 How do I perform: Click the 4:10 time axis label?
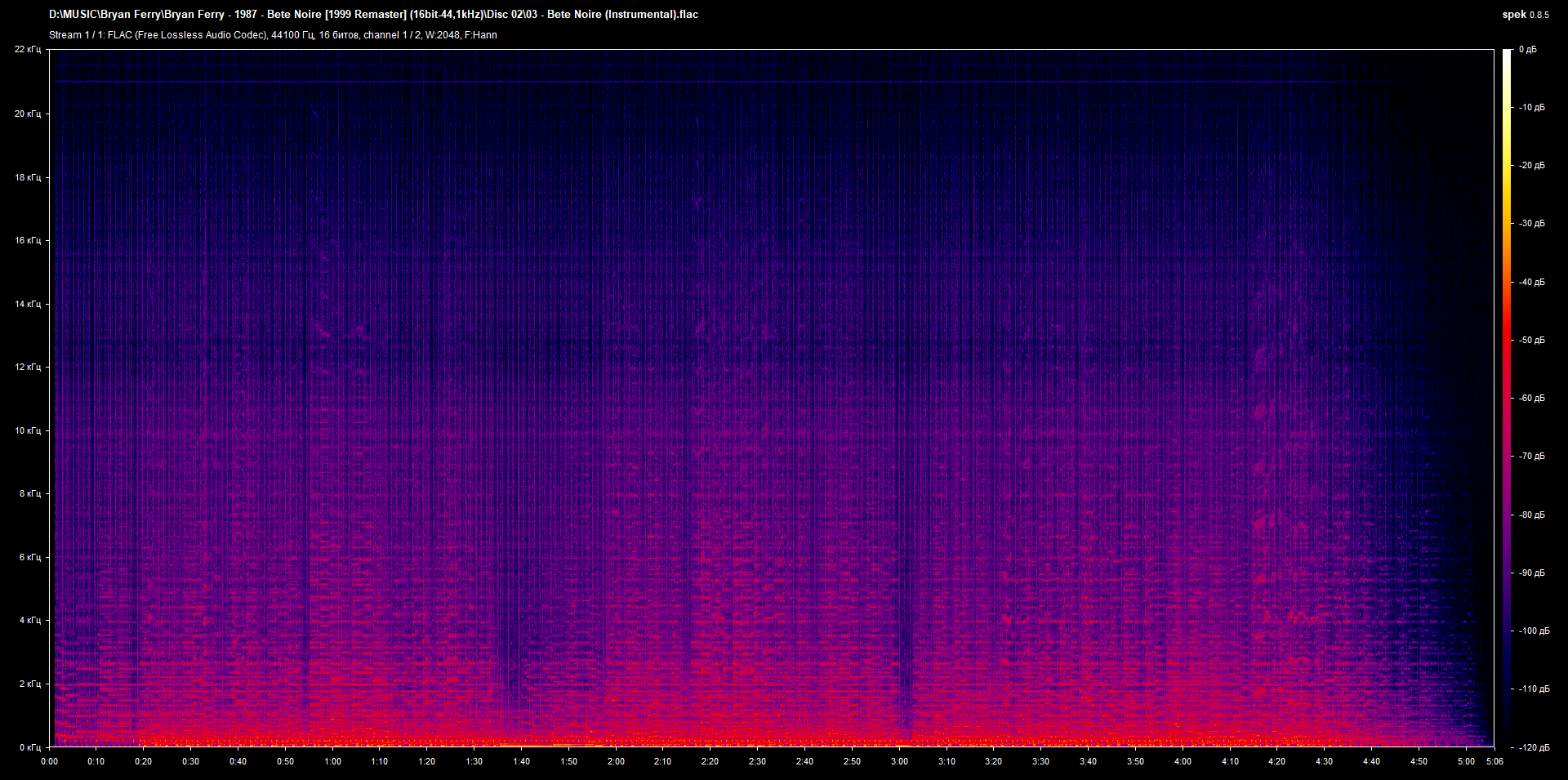click(x=1230, y=761)
